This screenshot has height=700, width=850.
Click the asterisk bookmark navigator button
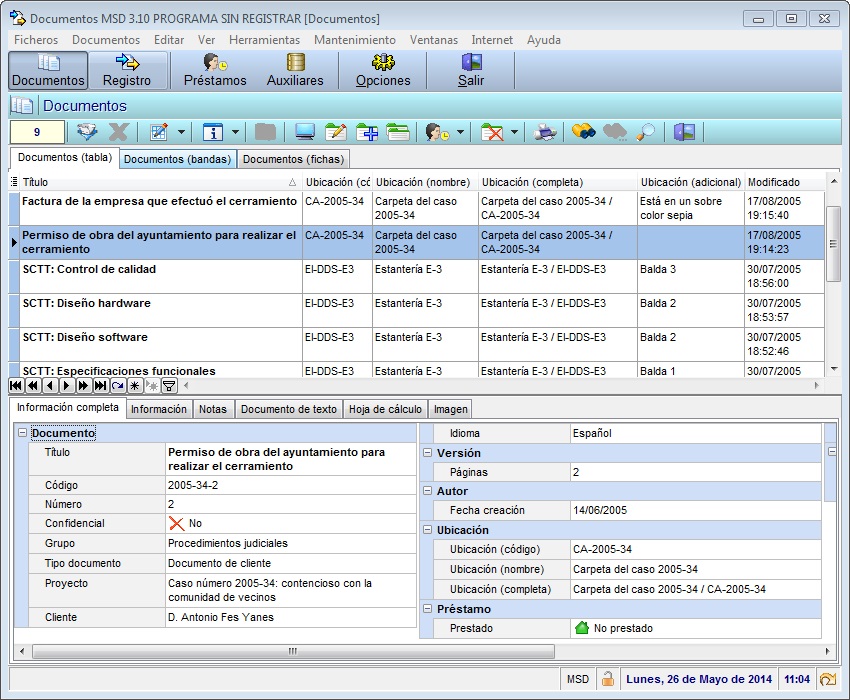point(134,386)
